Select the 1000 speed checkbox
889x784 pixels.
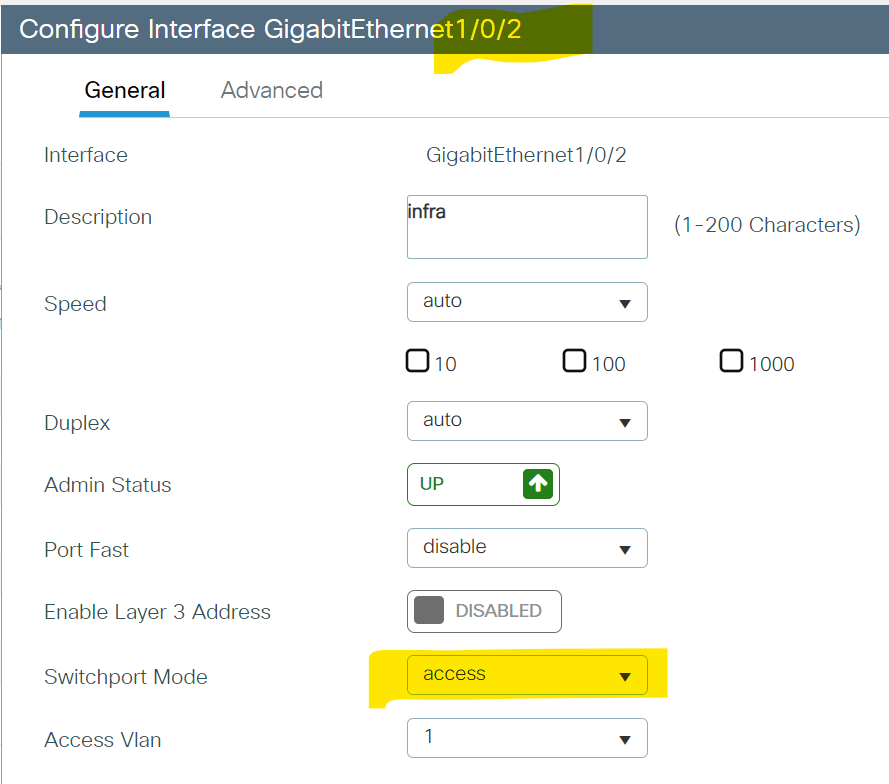point(731,360)
